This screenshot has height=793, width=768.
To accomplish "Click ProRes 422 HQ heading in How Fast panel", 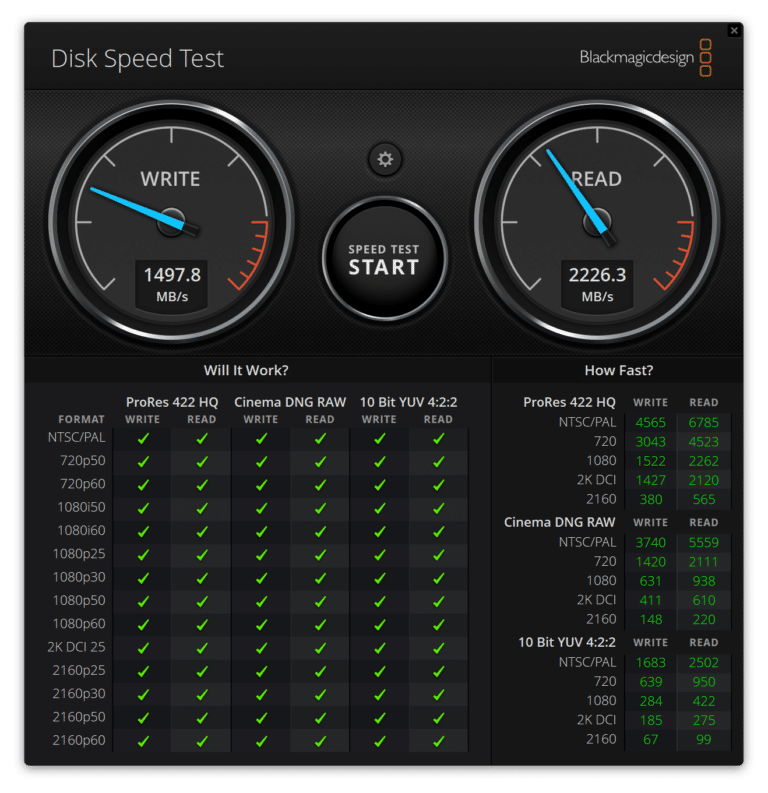I will [569, 402].
